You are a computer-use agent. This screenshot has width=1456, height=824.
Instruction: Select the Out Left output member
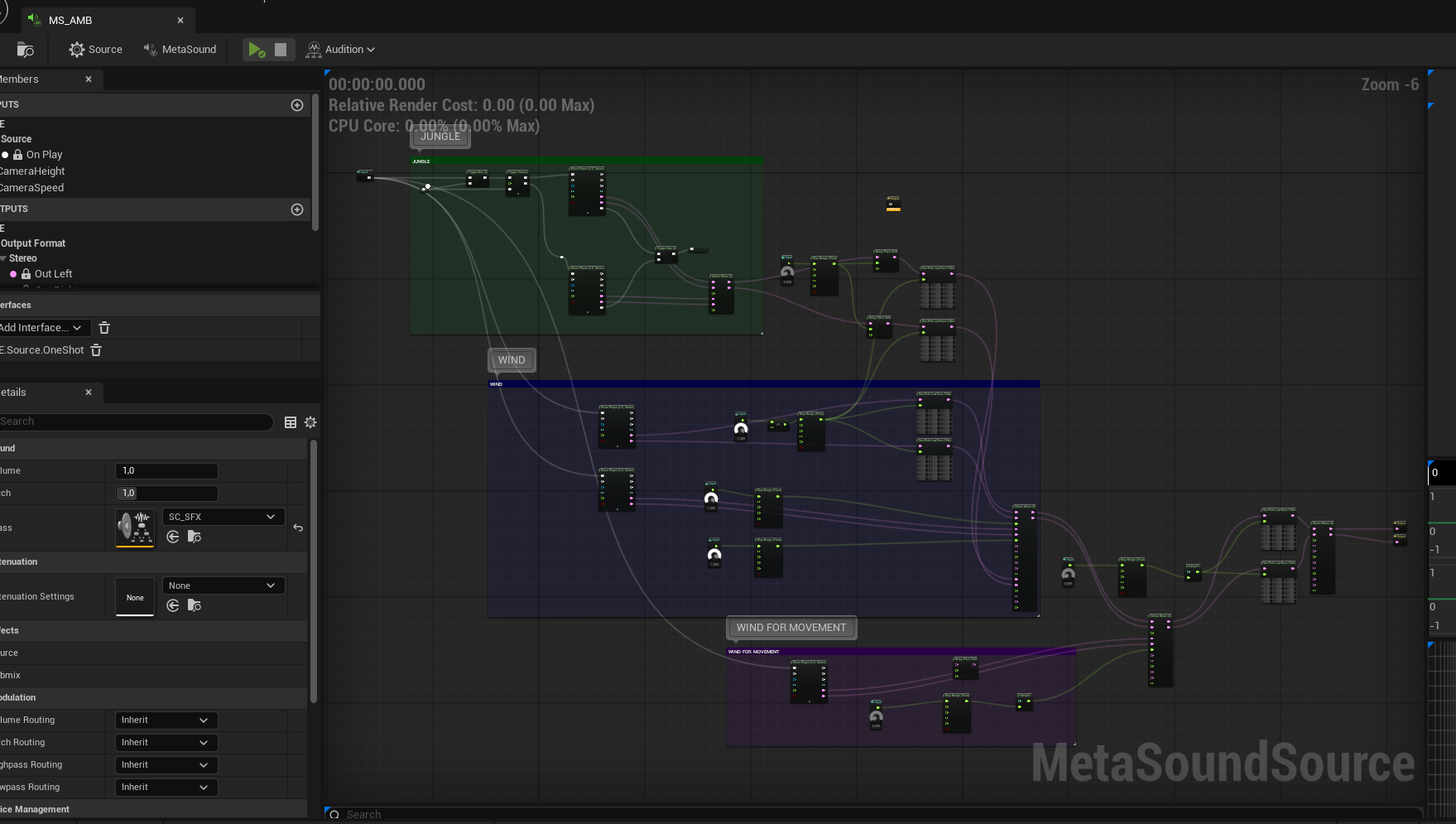coord(53,274)
